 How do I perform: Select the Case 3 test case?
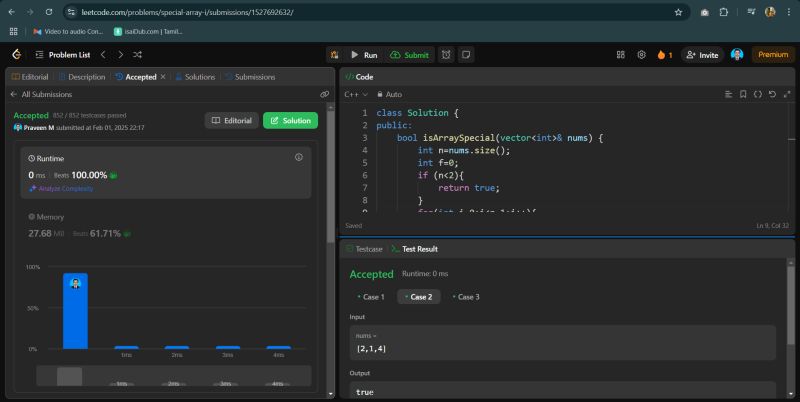pyautogui.click(x=466, y=297)
